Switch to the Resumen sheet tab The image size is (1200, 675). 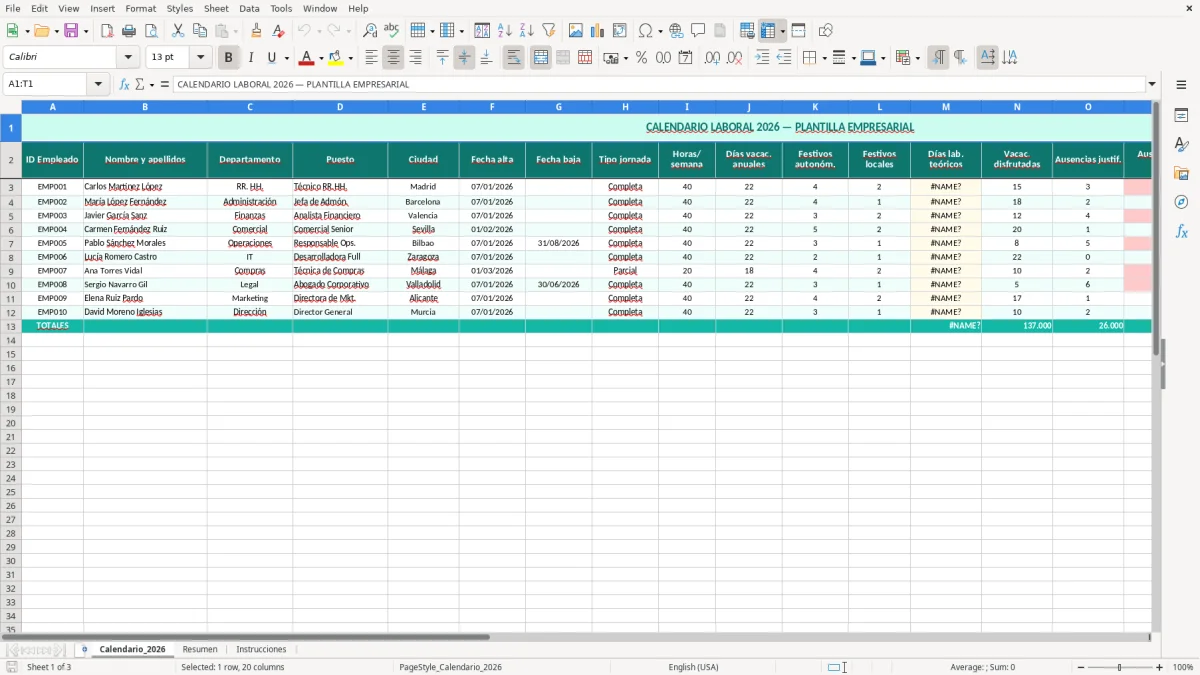coord(200,649)
